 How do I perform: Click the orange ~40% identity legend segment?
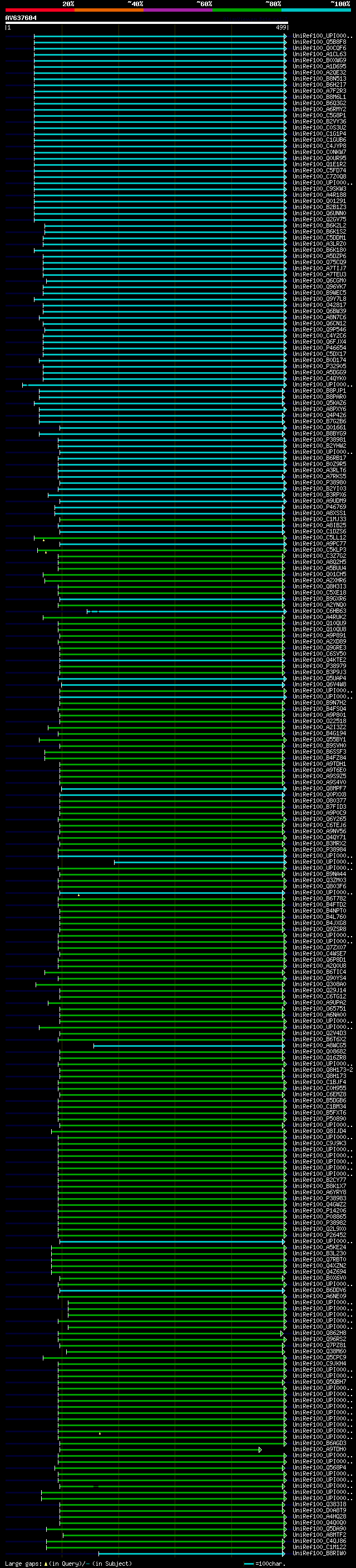tap(109, 10)
